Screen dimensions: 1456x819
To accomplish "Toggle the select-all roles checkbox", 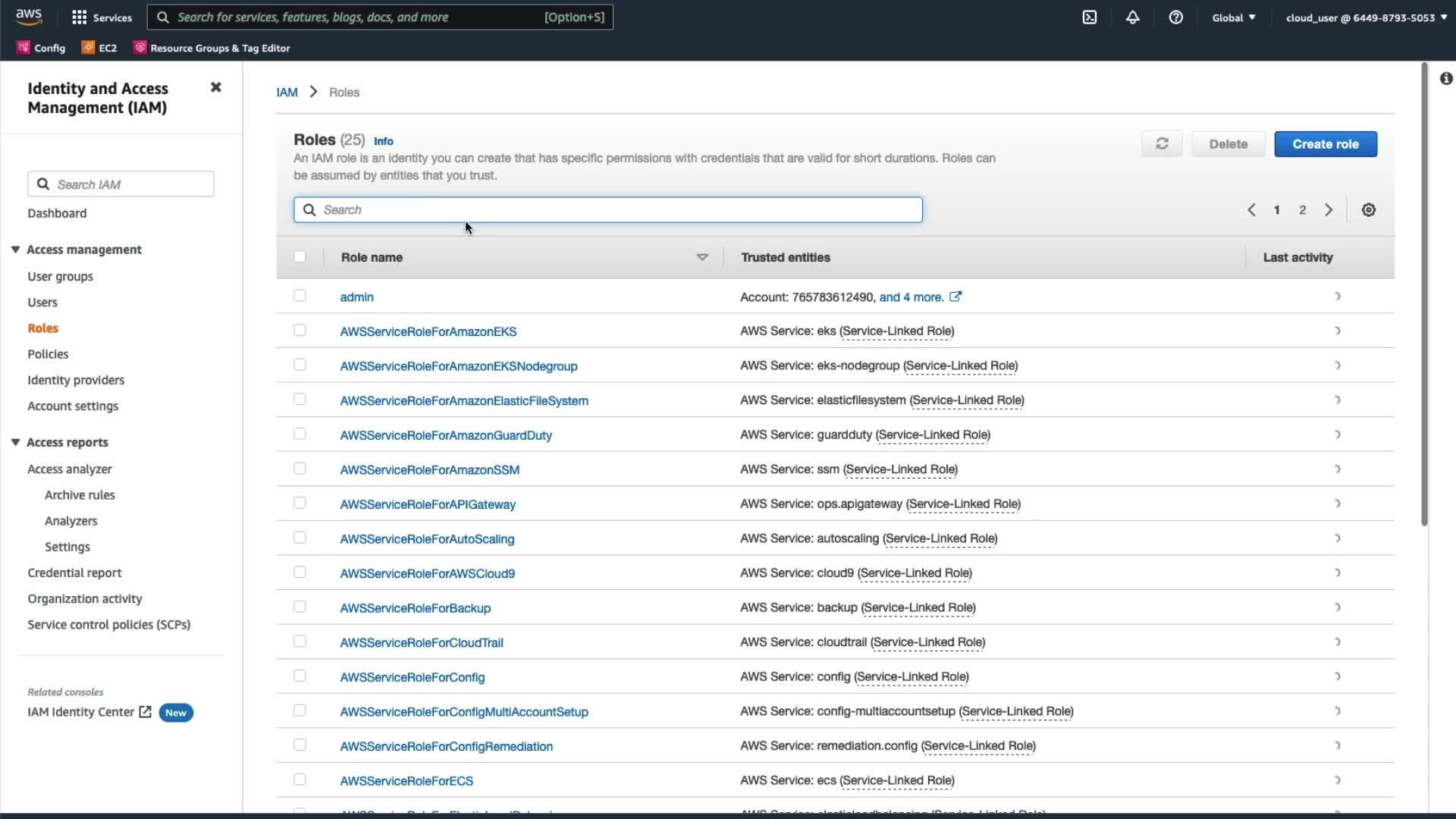I will tap(300, 257).
